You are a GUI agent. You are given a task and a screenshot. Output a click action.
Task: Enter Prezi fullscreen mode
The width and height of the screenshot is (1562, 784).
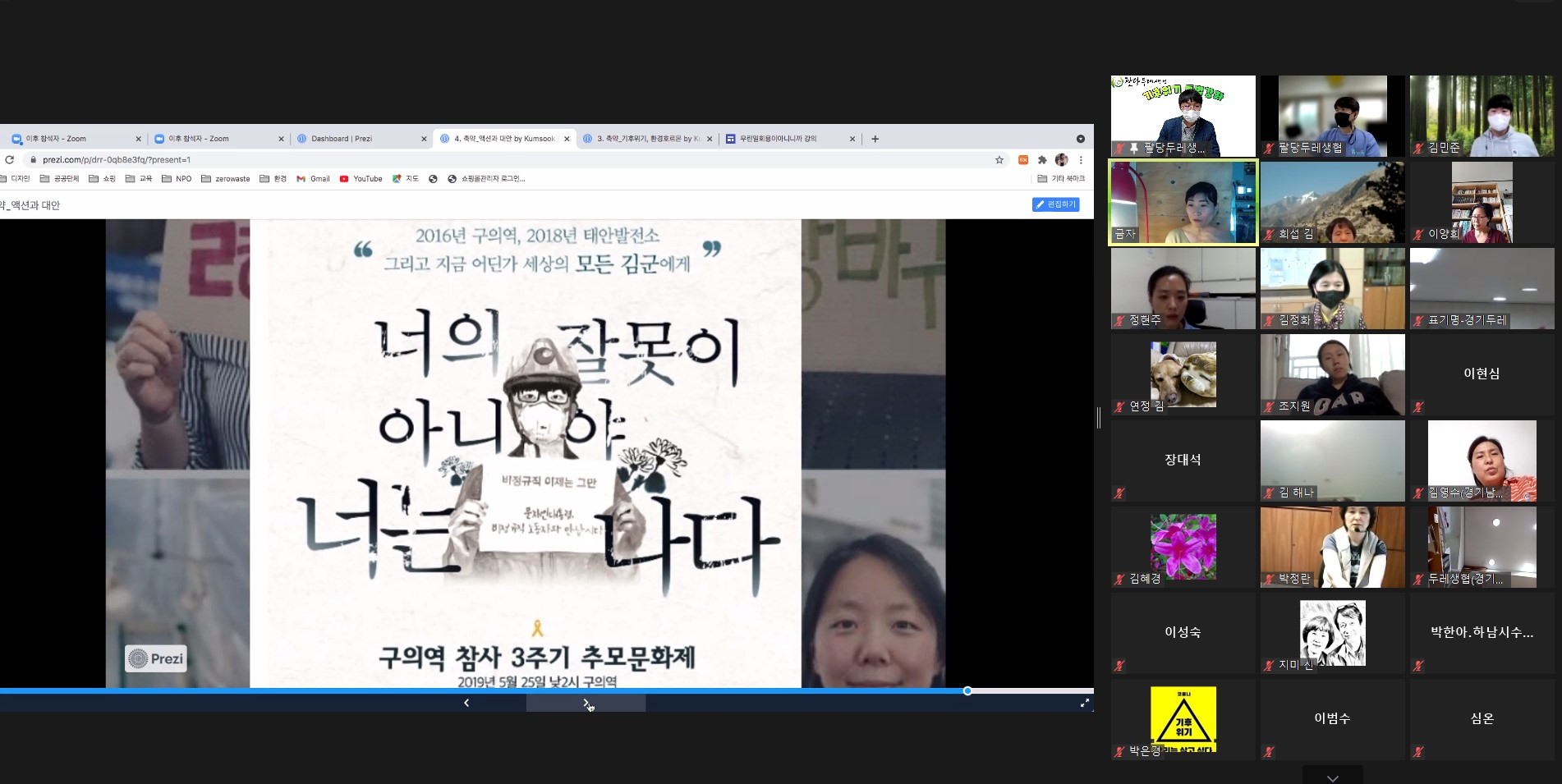(1085, 703)
